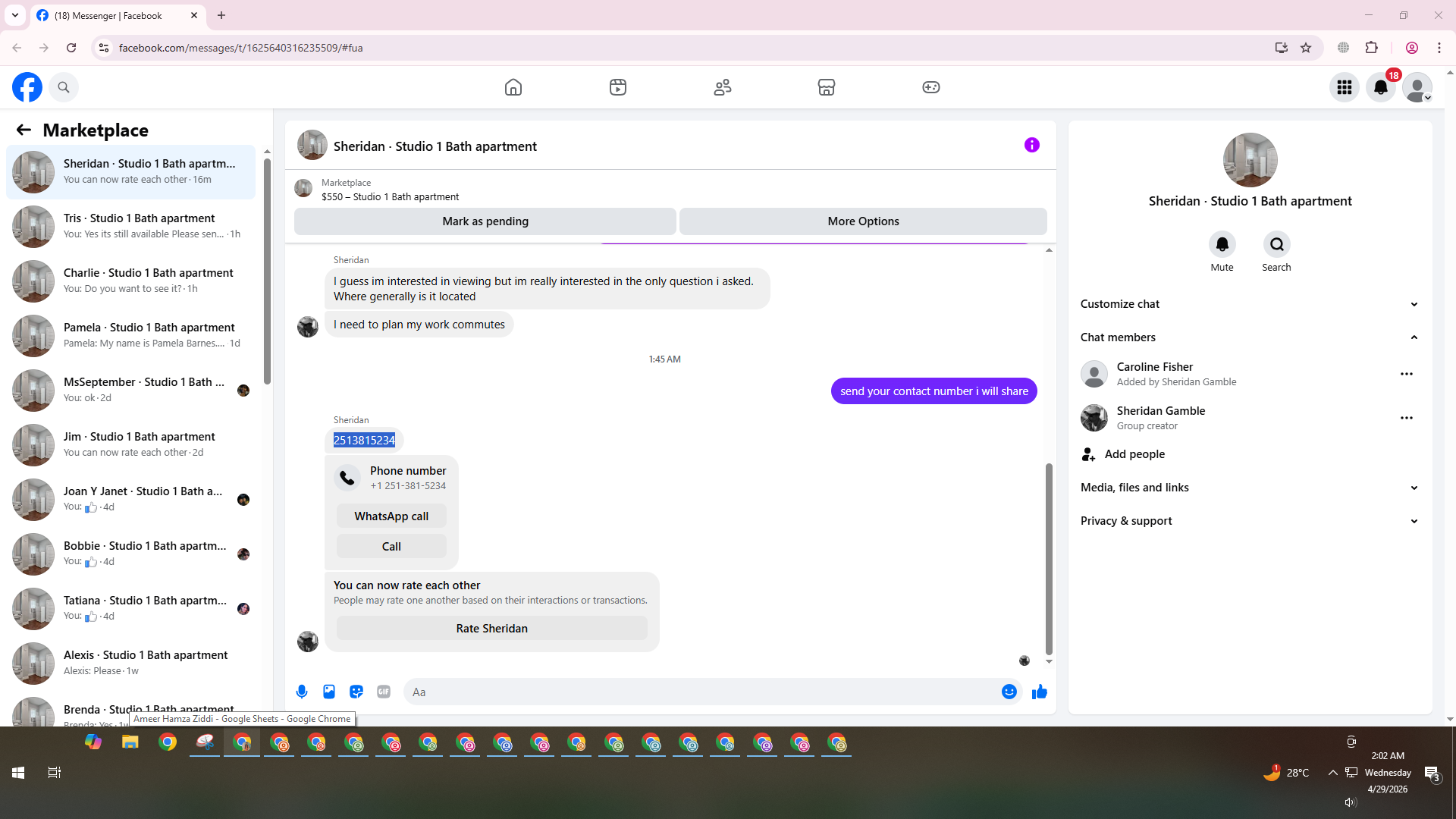
Task: Open options for Caroline Fisher member
Action: coord(1406,374)
